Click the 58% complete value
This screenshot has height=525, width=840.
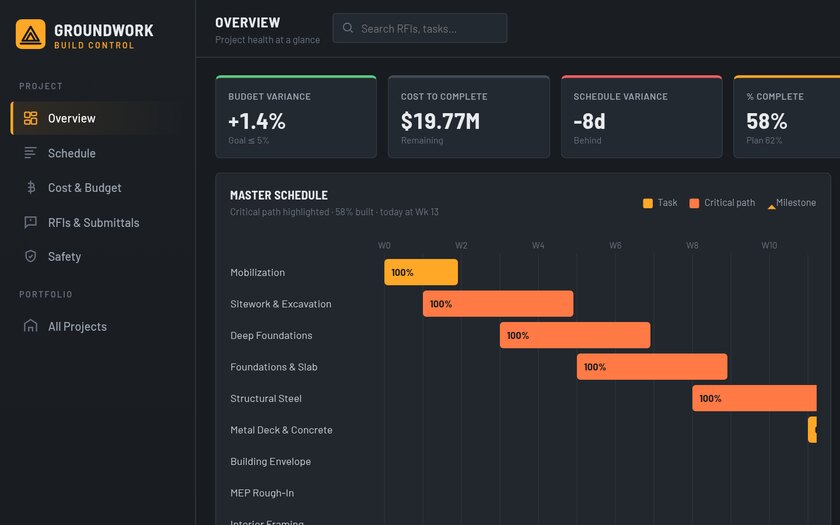(x=767, y=122)
